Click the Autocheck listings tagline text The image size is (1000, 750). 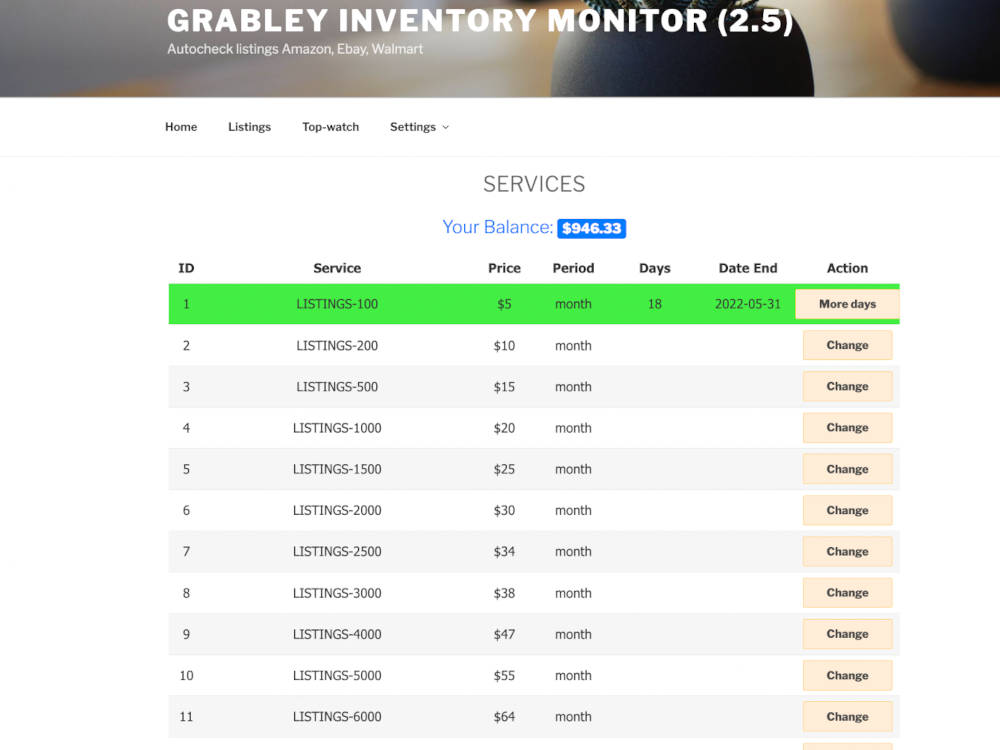tap(295, 49)
